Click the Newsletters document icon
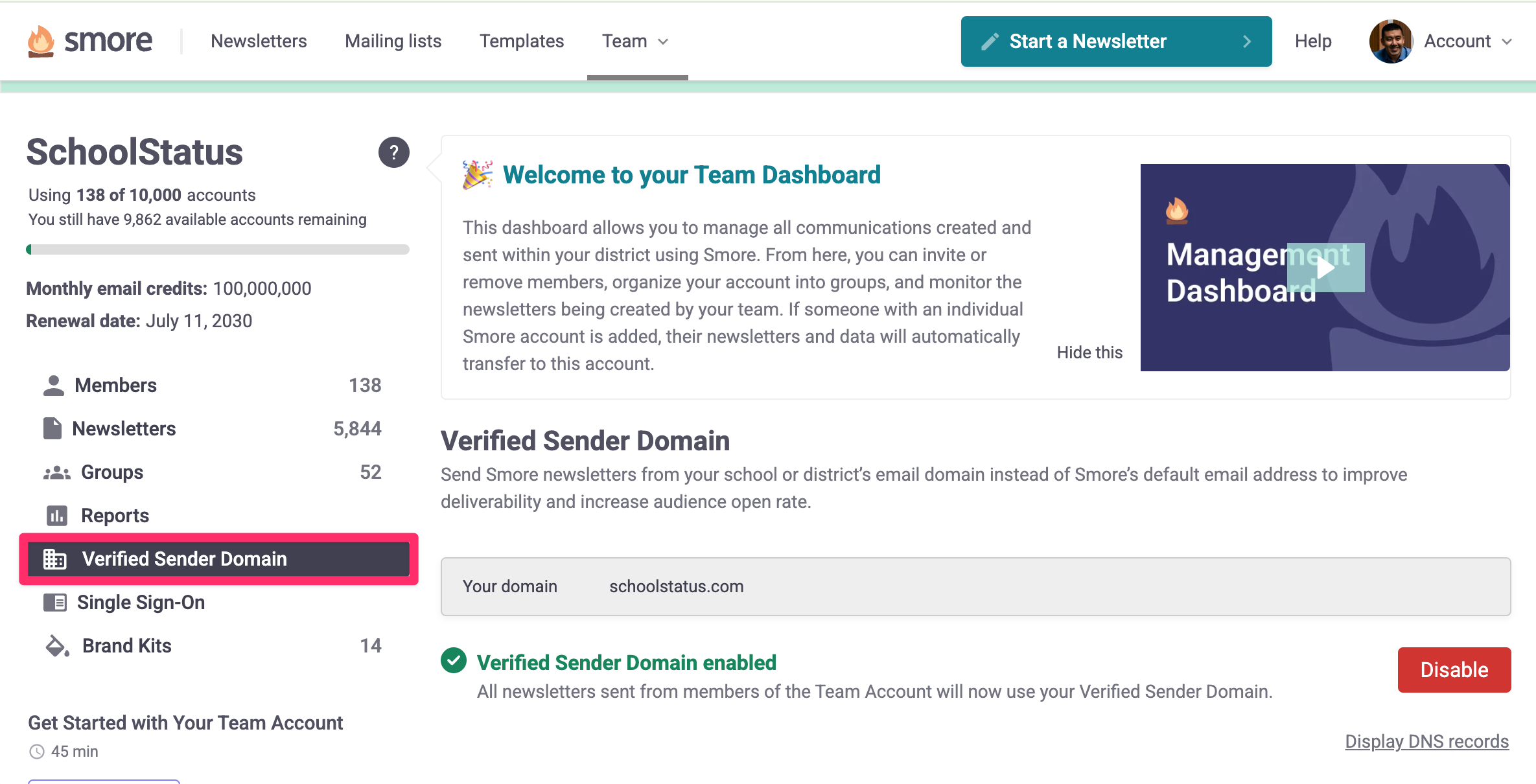 point(52,429)
